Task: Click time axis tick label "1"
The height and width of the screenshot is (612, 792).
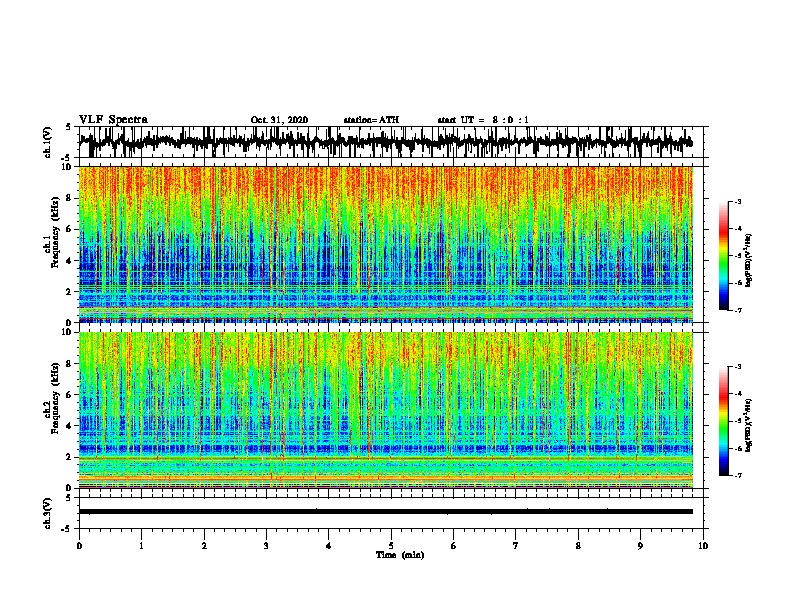Action: [141, 546]
